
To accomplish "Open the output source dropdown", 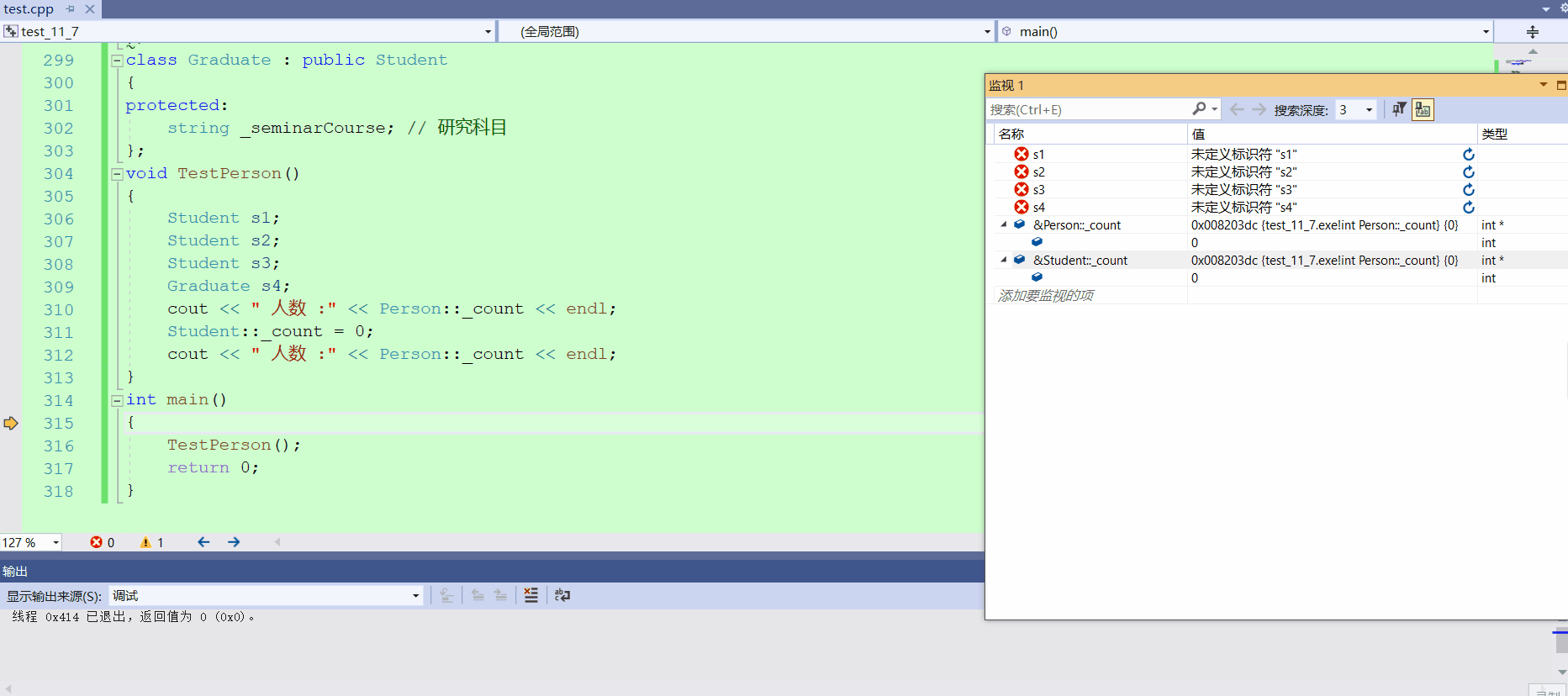I will click(415, 596).
